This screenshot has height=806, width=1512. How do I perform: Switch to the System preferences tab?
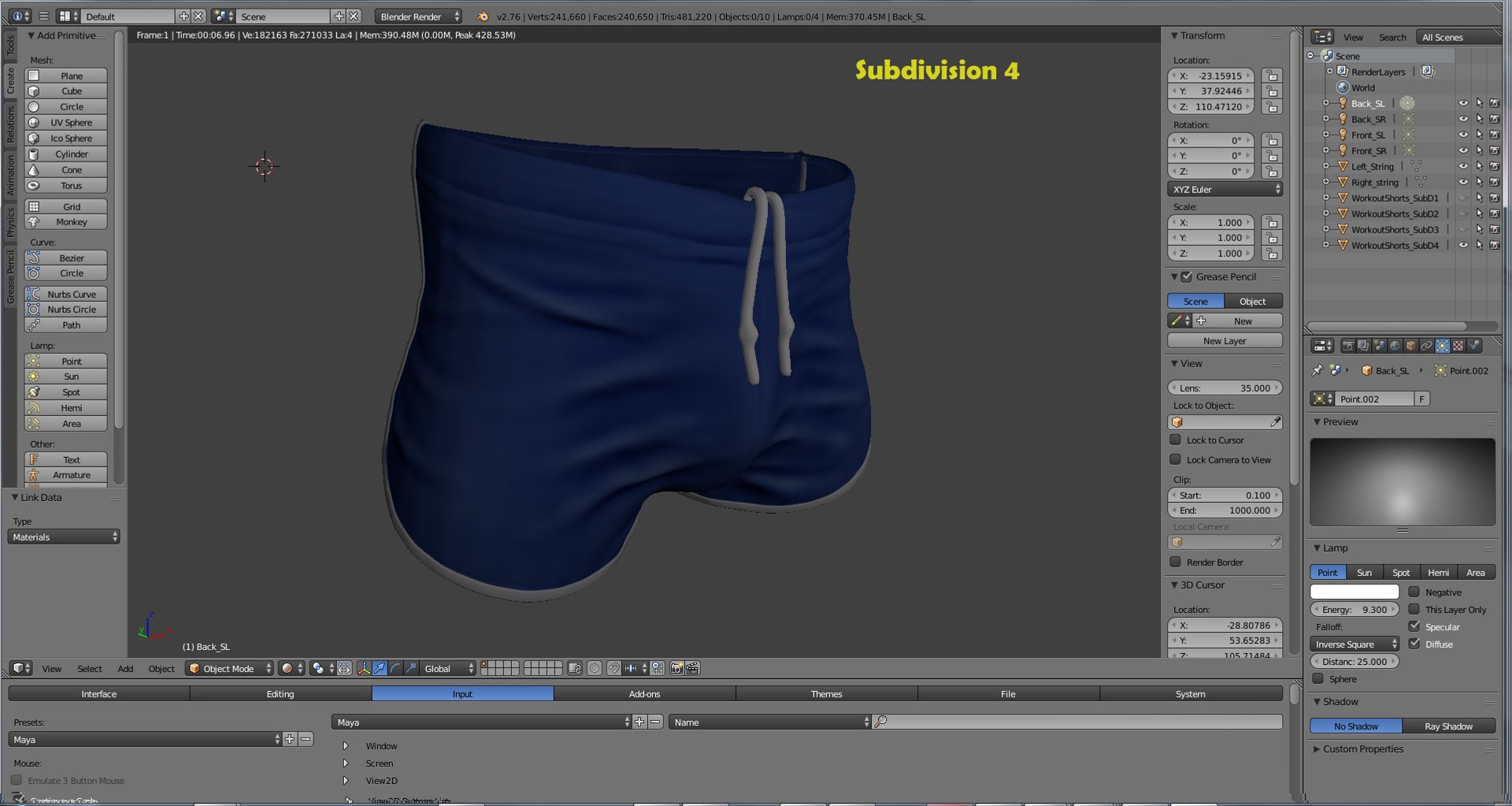[x=1190, y=693]
